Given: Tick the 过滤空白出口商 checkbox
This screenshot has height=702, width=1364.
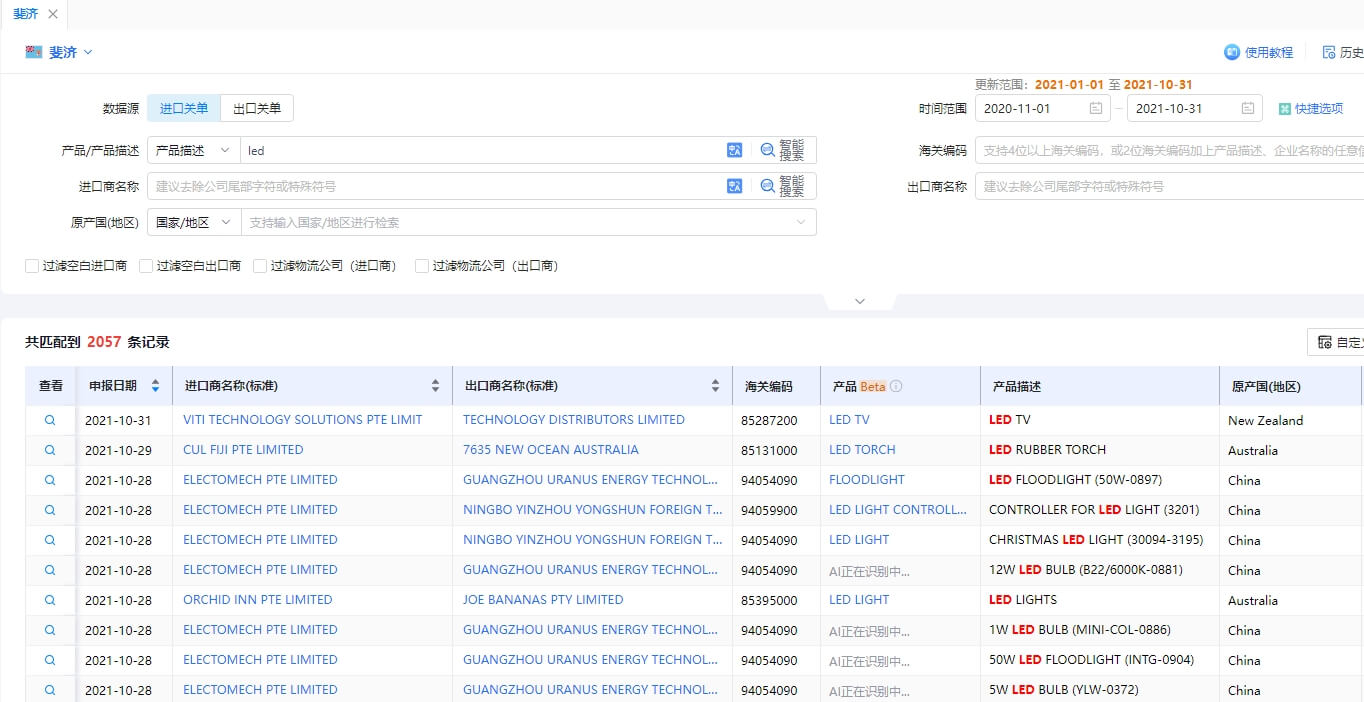Looking at the screenshot, I should [x=146, y=266].
